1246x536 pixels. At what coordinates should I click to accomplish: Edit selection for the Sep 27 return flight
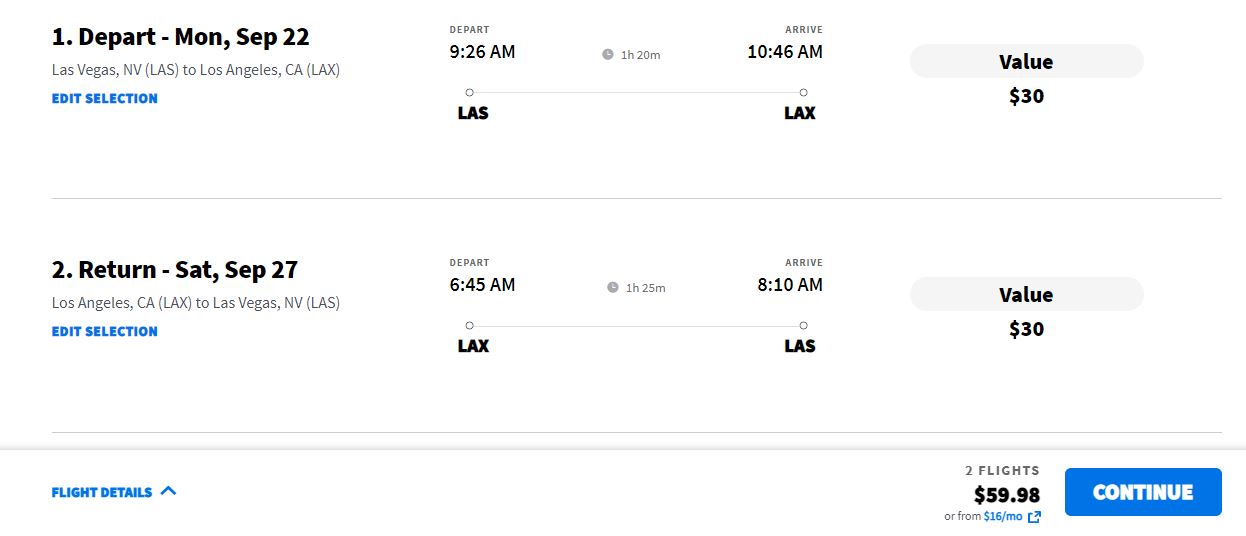[105, 331]
